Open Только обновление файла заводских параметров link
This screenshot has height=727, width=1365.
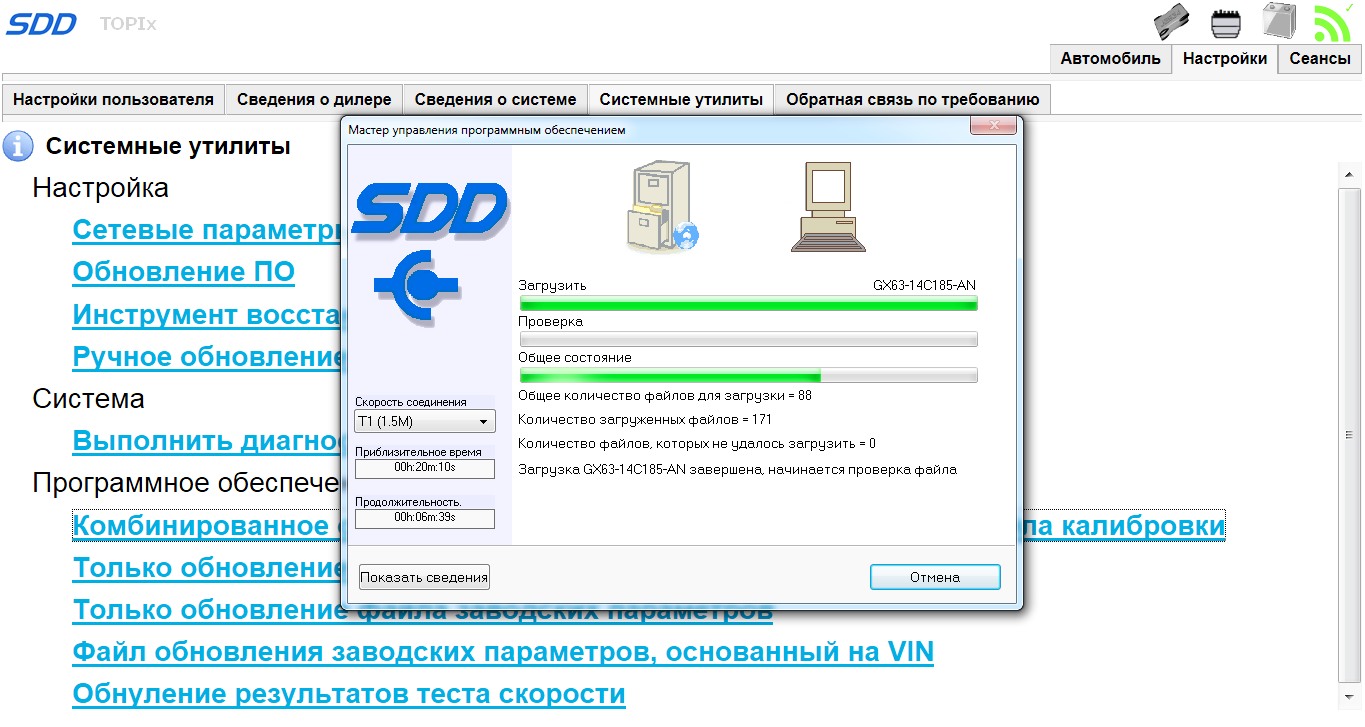pos(422,609)
